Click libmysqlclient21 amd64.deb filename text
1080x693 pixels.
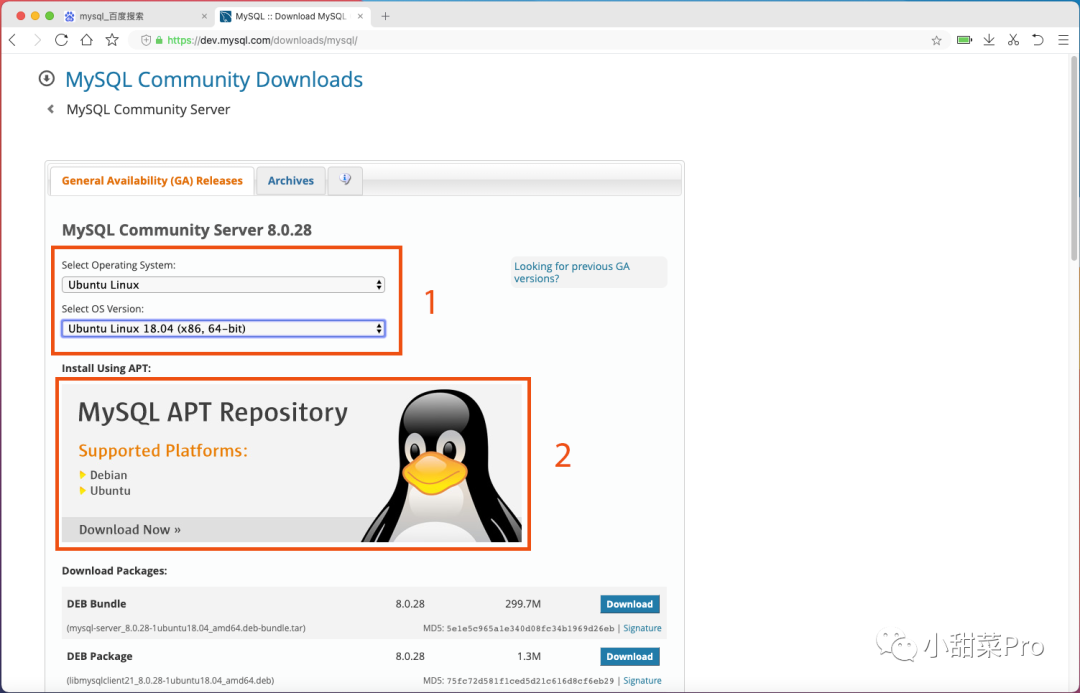[x=170, y=681]
